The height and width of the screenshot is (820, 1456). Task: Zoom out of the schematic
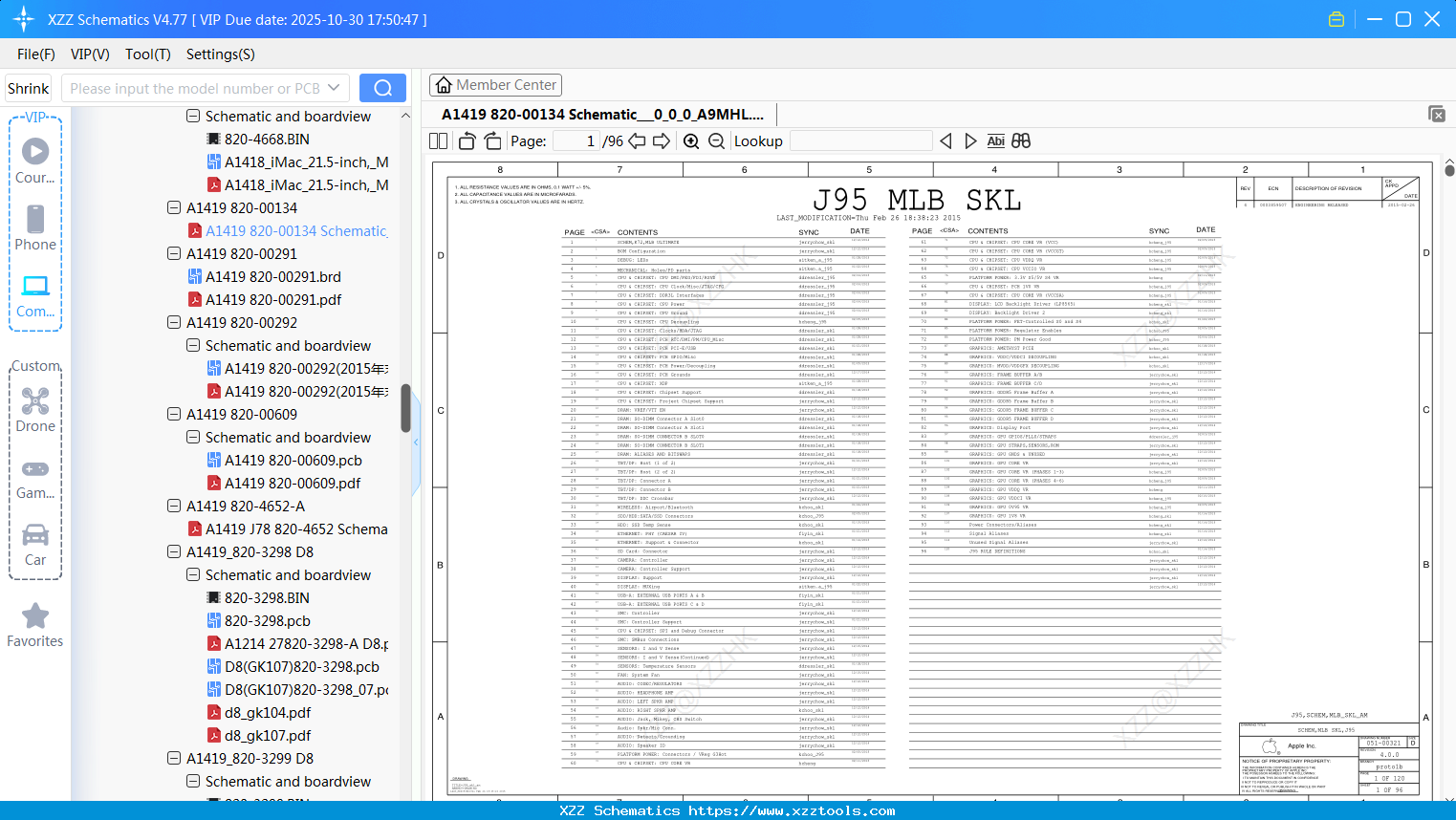(716, 141)
